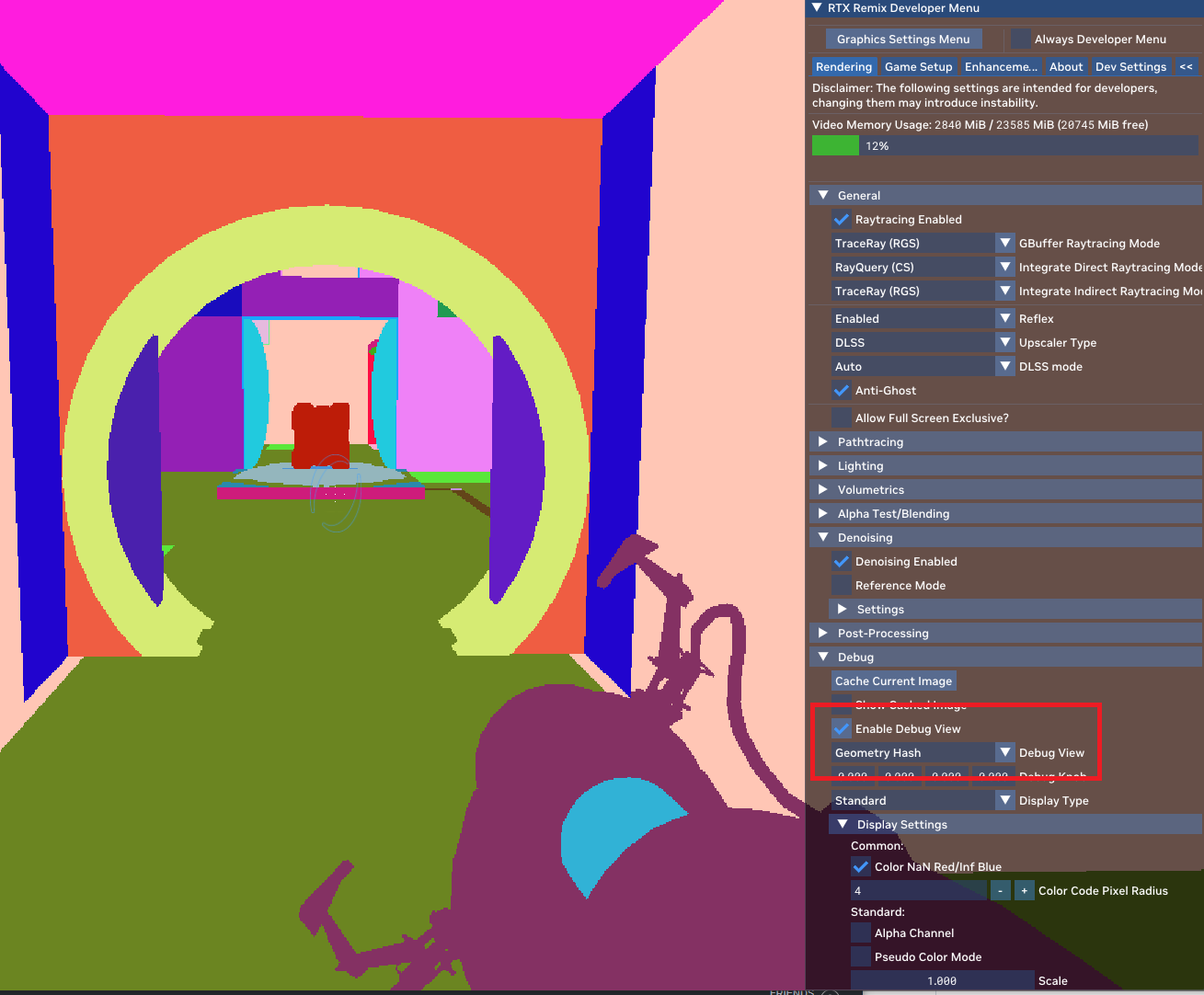This screenshot has height=995, width=1204.
Task: Disable the Raytracing Enabled checkbox
Action: point(841,219)
